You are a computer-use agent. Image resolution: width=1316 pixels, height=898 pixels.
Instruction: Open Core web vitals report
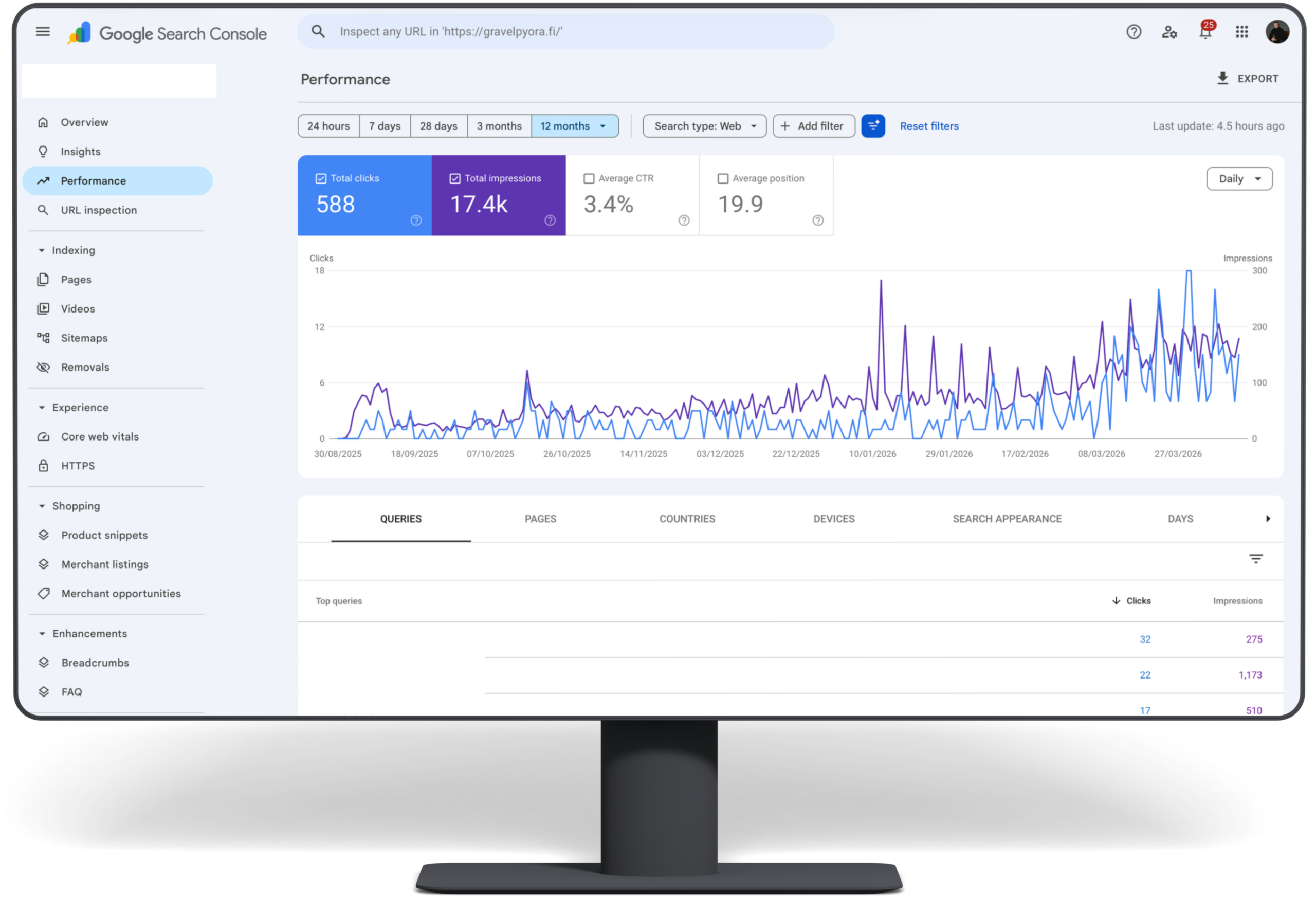coord(100,436)
